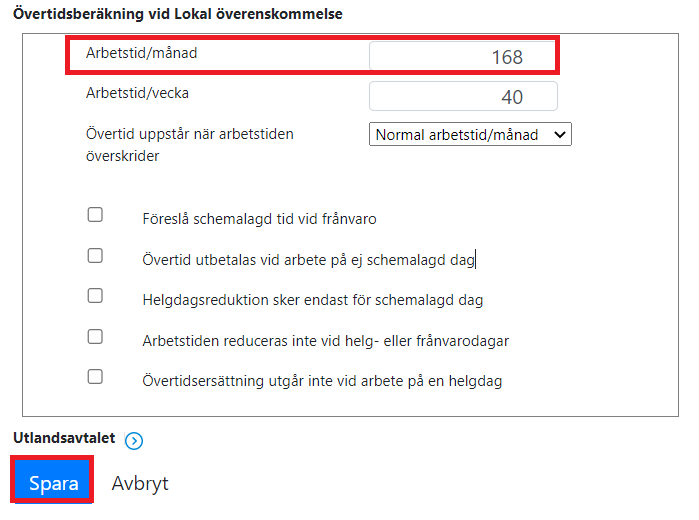Viewport: 699px width, 520px height.
Task: Enable the Föreslå schemalagd tid vid frånvaro checkbox
Action: pos(95,215)
